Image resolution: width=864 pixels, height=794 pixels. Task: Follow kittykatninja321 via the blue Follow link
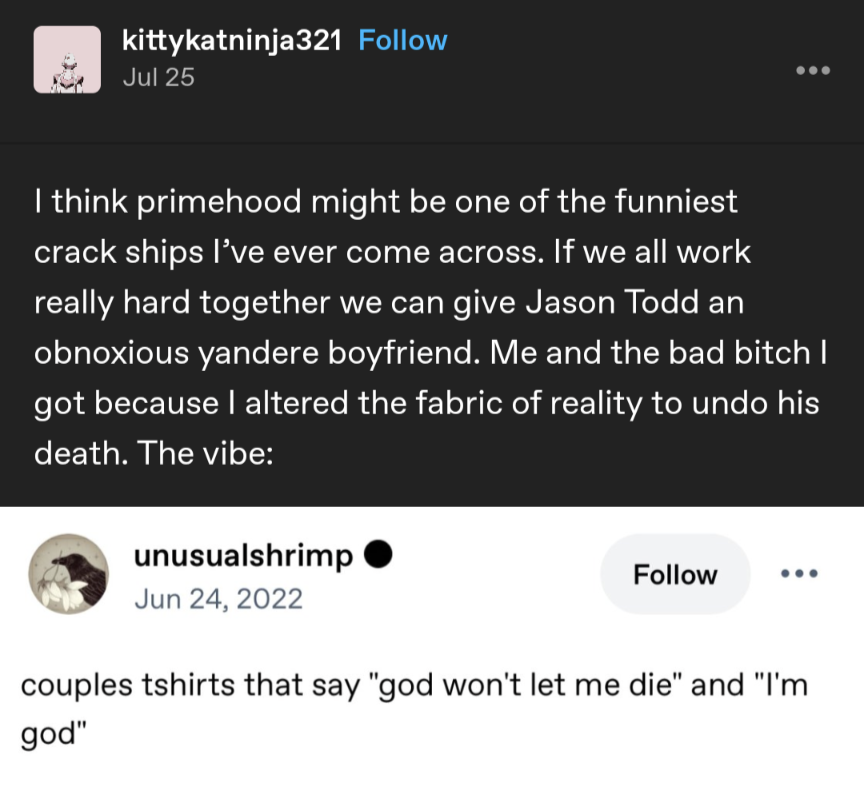point(402,40)
